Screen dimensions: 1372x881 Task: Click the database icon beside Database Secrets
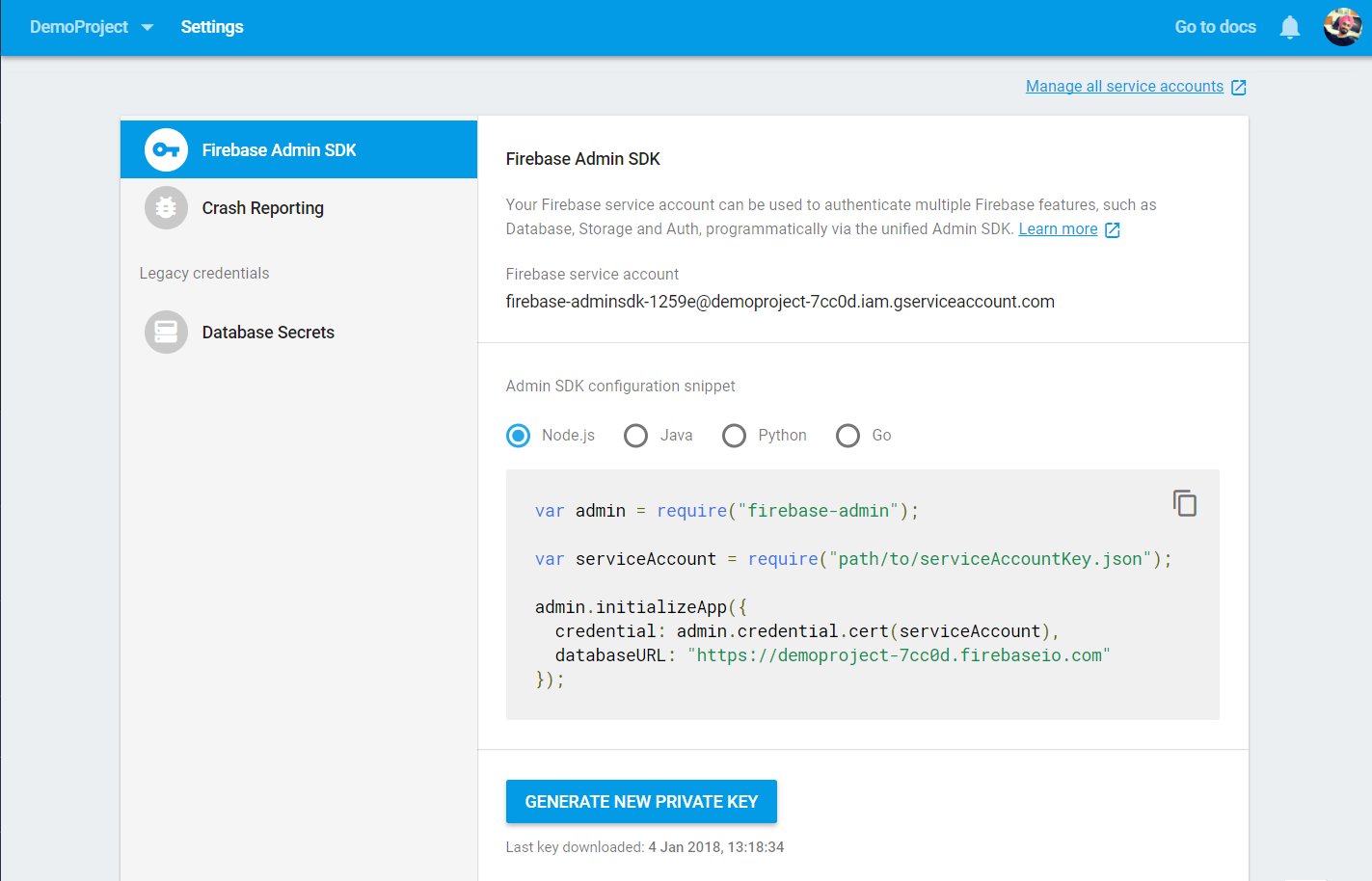tap(166, 332)
